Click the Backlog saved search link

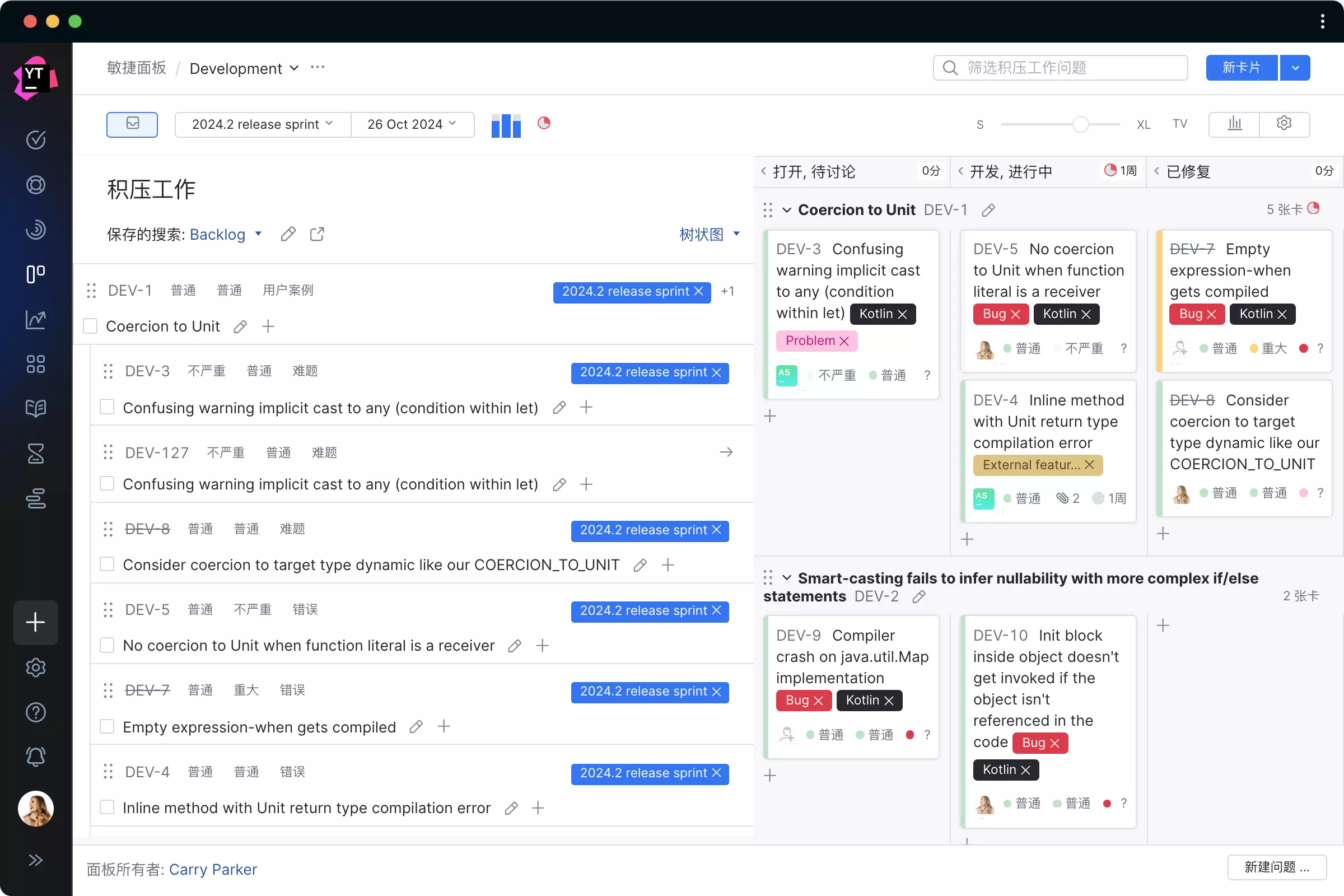tap(217, 234)
